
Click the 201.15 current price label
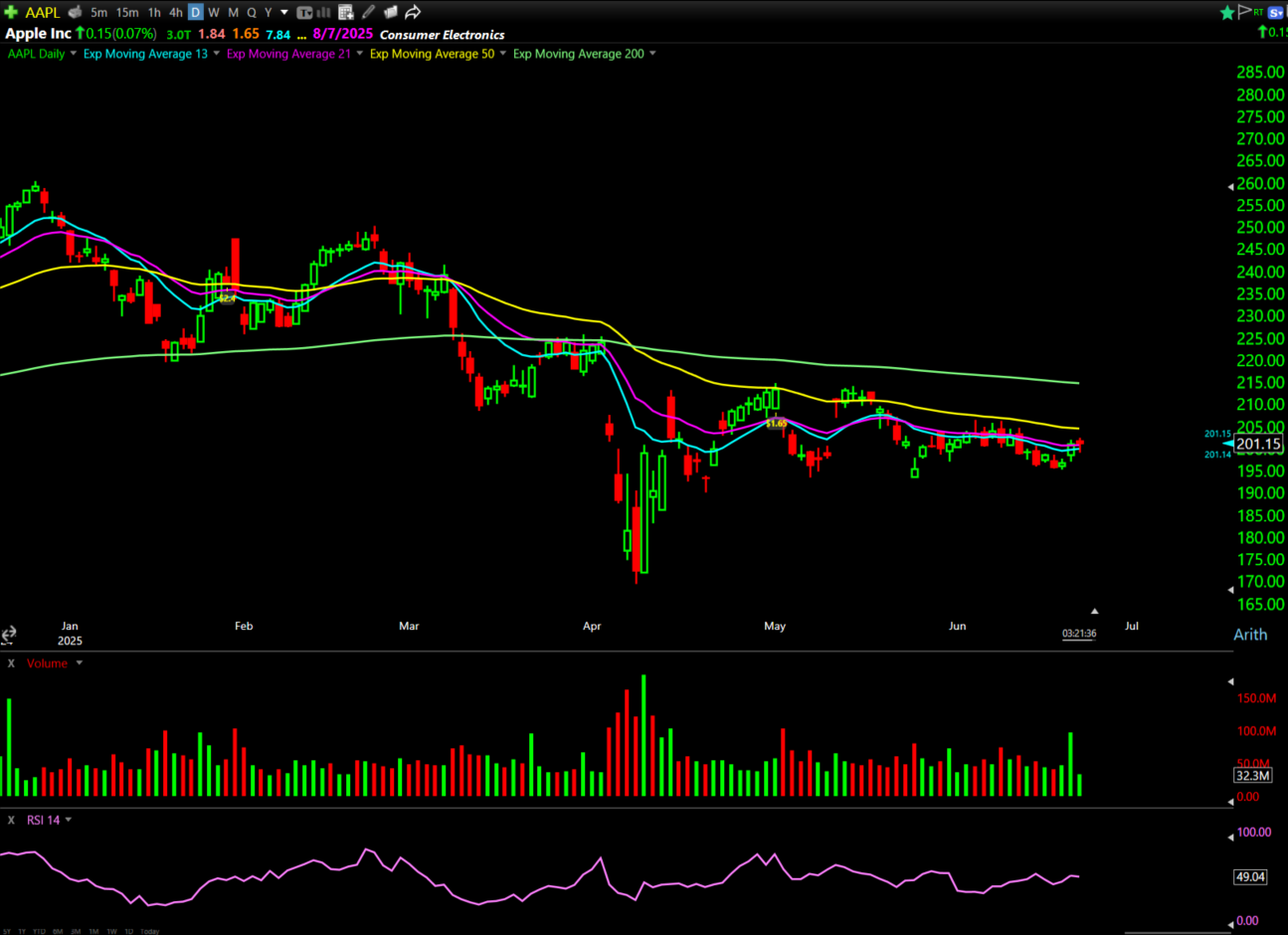1258,444
